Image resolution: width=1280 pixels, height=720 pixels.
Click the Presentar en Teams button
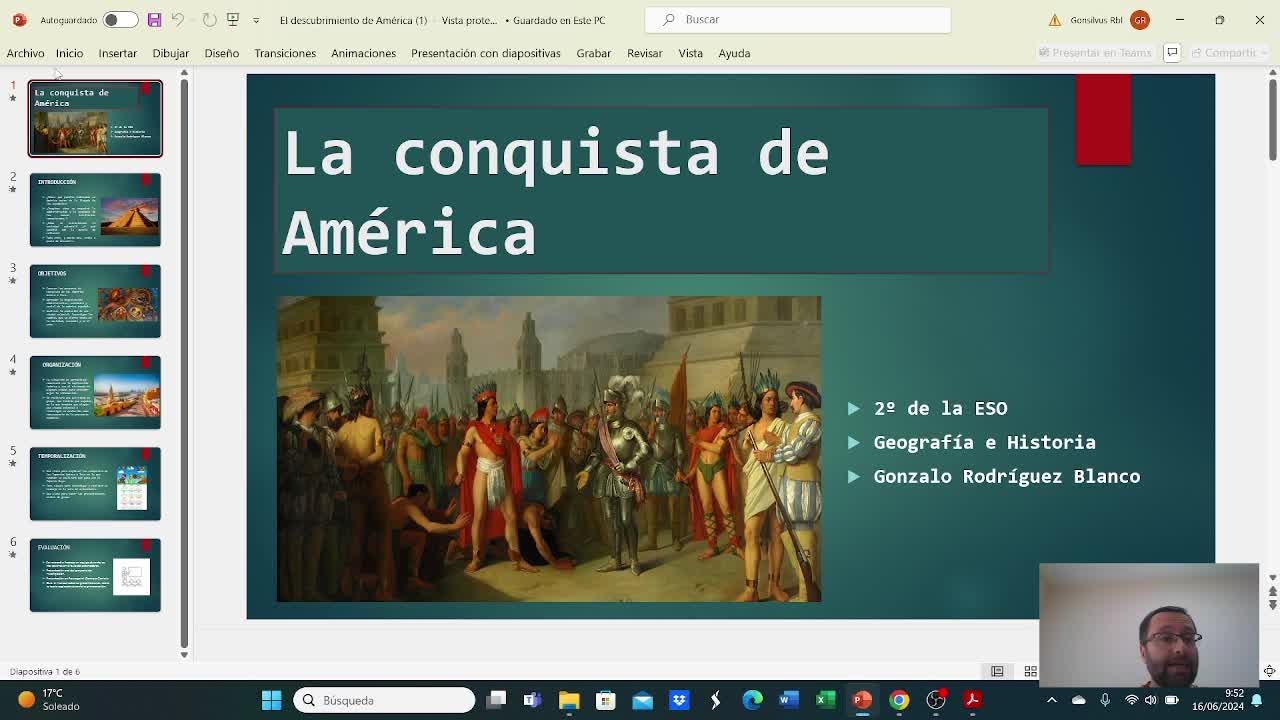pyautogui.click(x=1096, y=53)
